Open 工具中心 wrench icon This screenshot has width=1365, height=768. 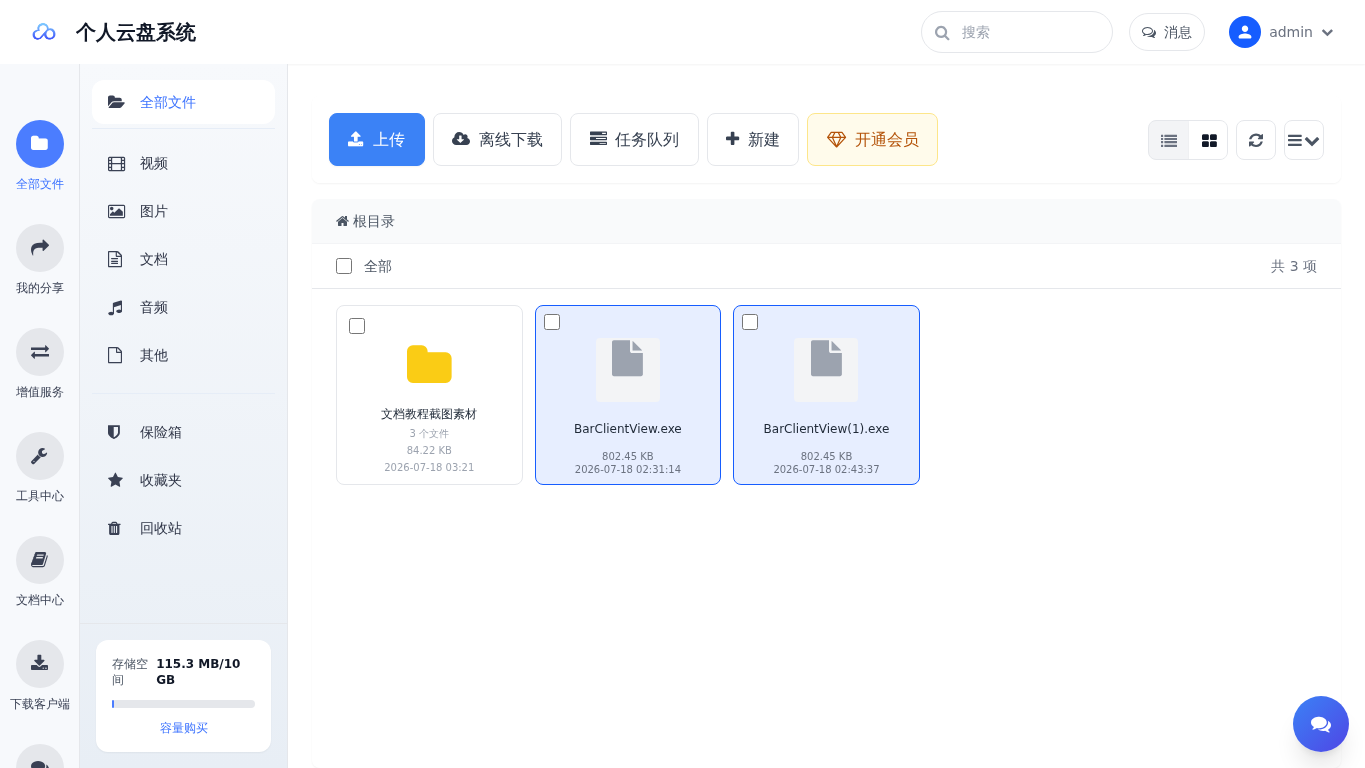pyautogui.click(x=40, y=456)
